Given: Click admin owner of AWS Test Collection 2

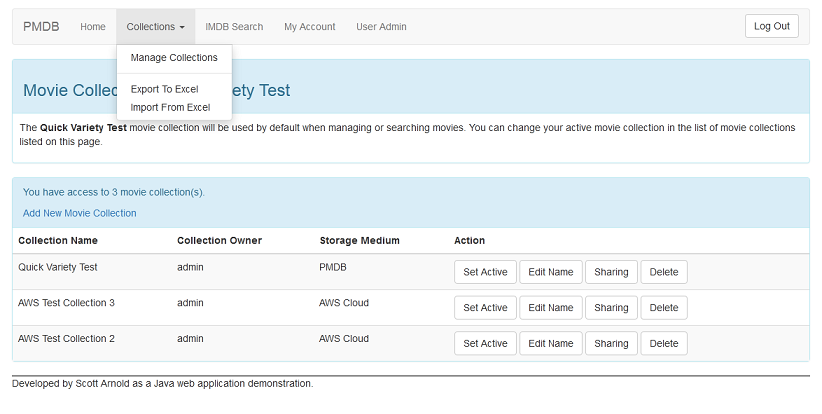Looking at the screenshot, I should click(x=190, y=339).
